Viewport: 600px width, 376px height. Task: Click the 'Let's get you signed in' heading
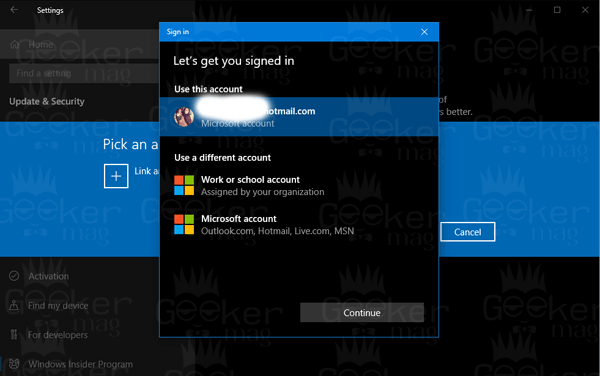234,61
